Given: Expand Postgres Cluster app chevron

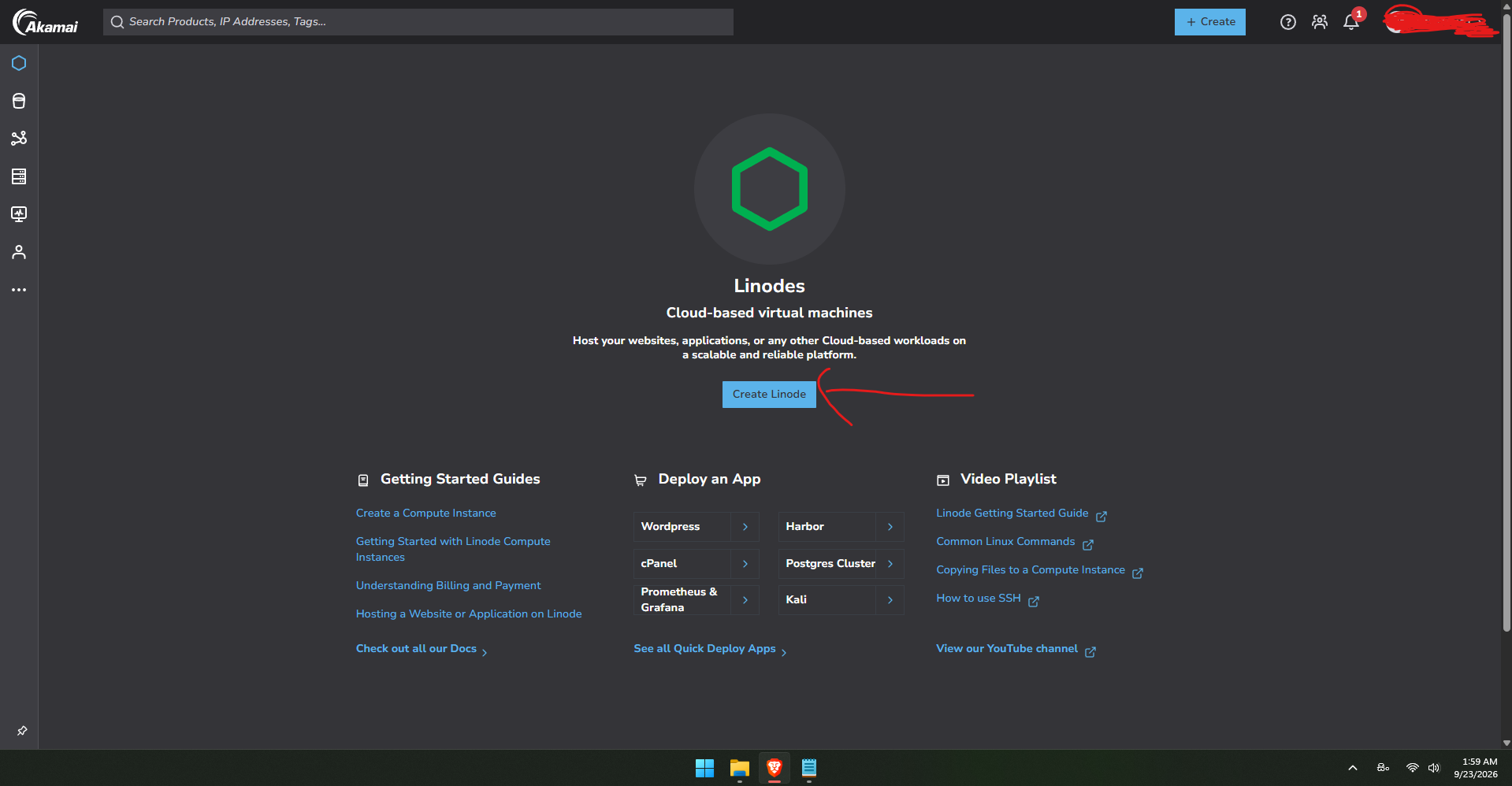Looking at the screenshot, I should 890,564.
